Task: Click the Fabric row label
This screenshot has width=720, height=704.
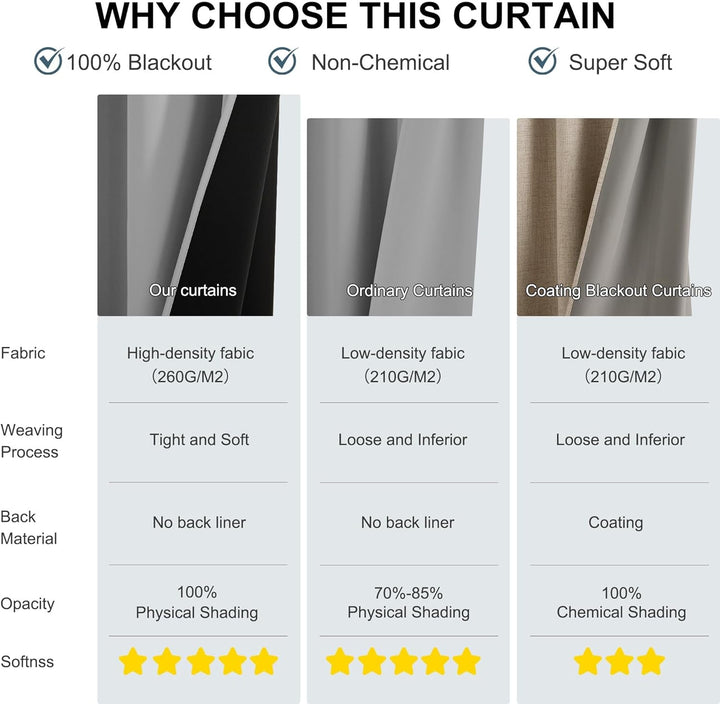Action: 23,353
